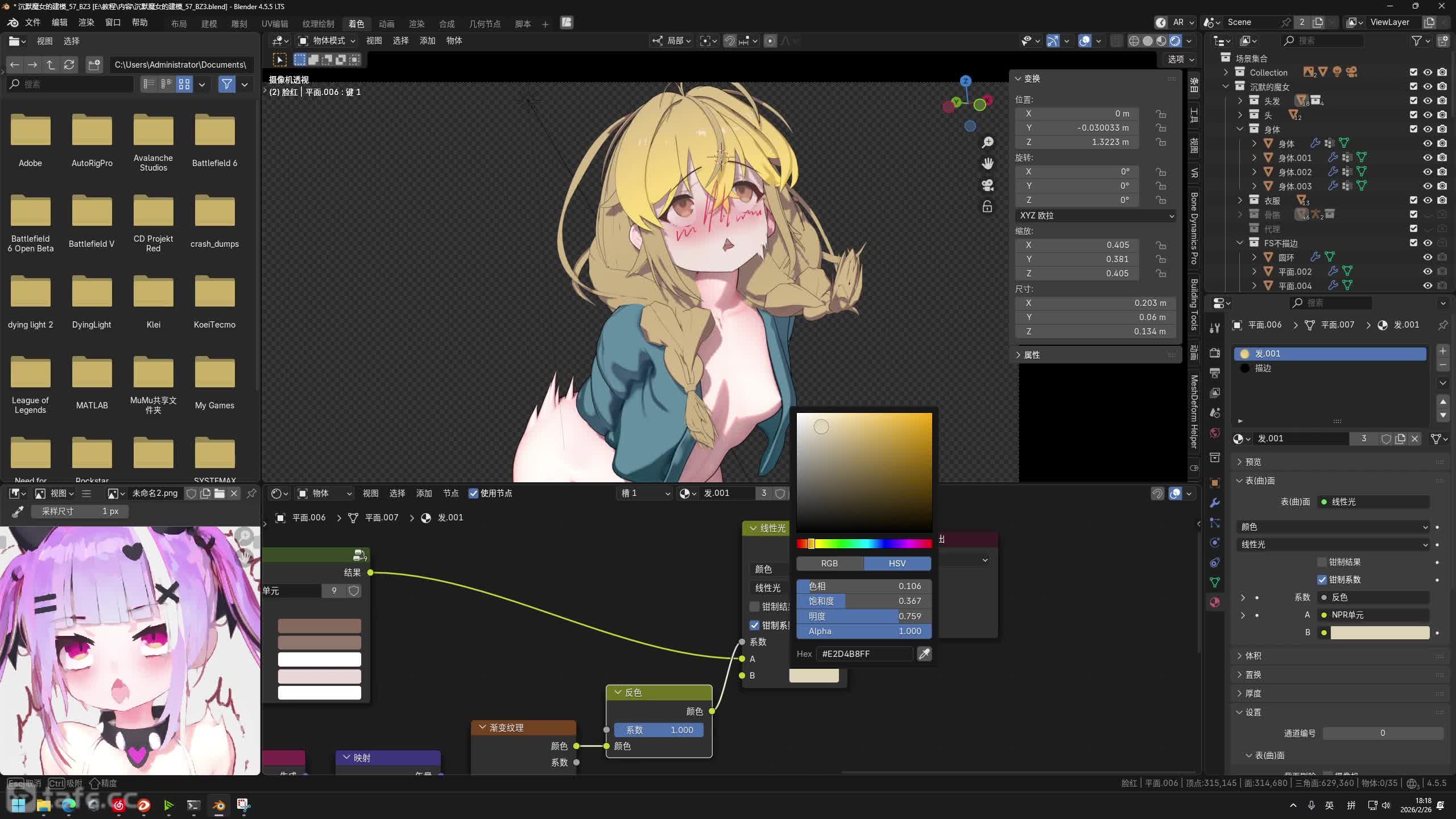Expand the 头发 collection in the outliner
This screenshot has height=819, width=1456.
pos(1240,101)
